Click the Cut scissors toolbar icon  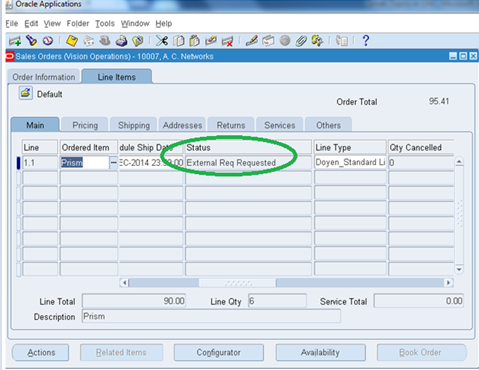[162, 41]
